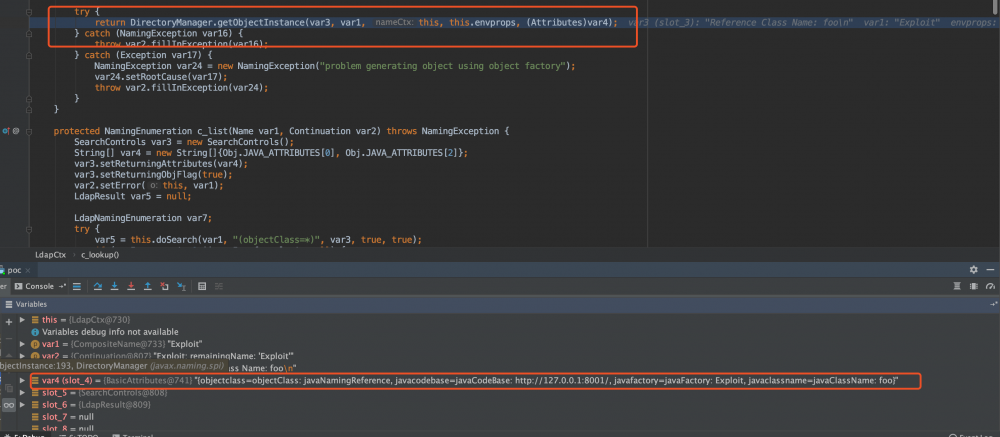Screen dimensions: 1000x437
Task: Click LdapCtx in the breadcrumb bar
Action: [50, 255]
